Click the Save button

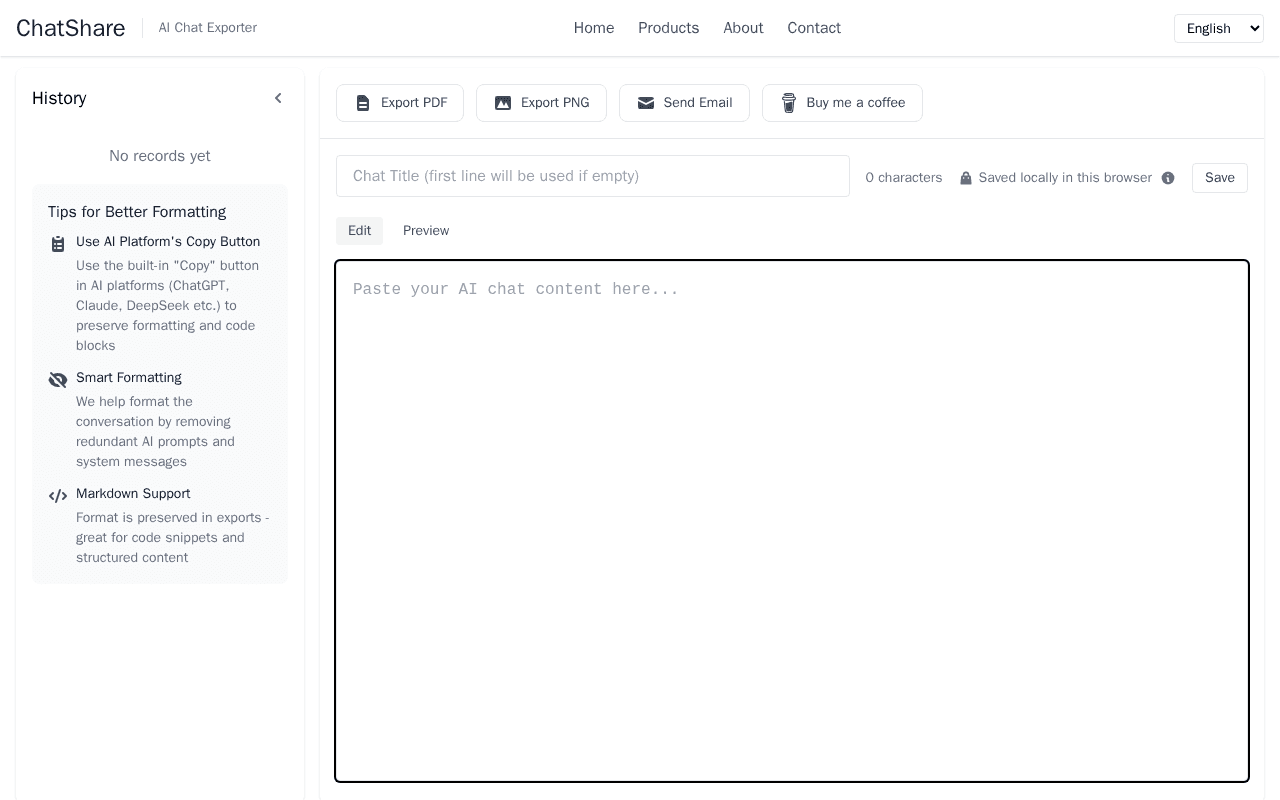pyautogui.click(x=1220, y=178)
